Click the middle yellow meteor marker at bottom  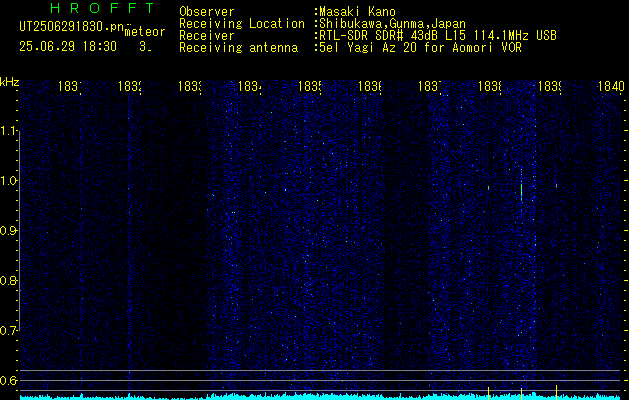521,393
